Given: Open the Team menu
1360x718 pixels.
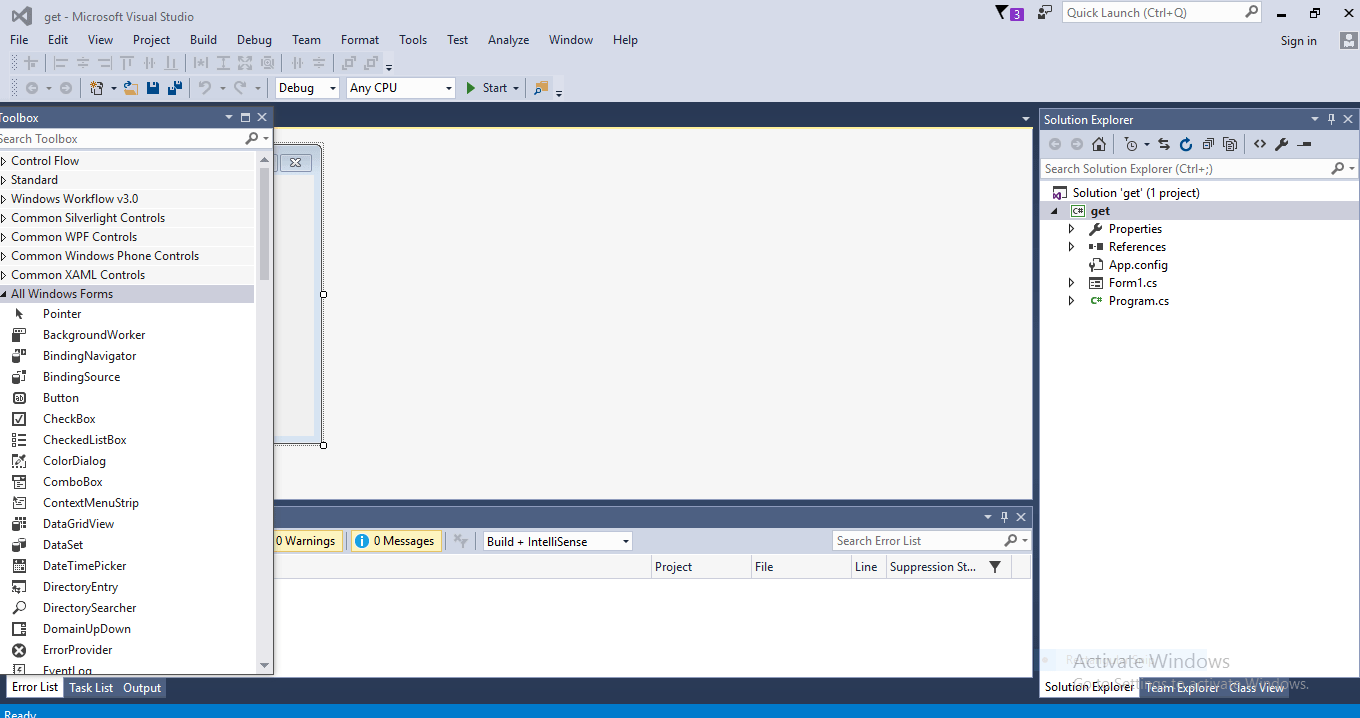Looking at the screenshot, I should 306,40.
